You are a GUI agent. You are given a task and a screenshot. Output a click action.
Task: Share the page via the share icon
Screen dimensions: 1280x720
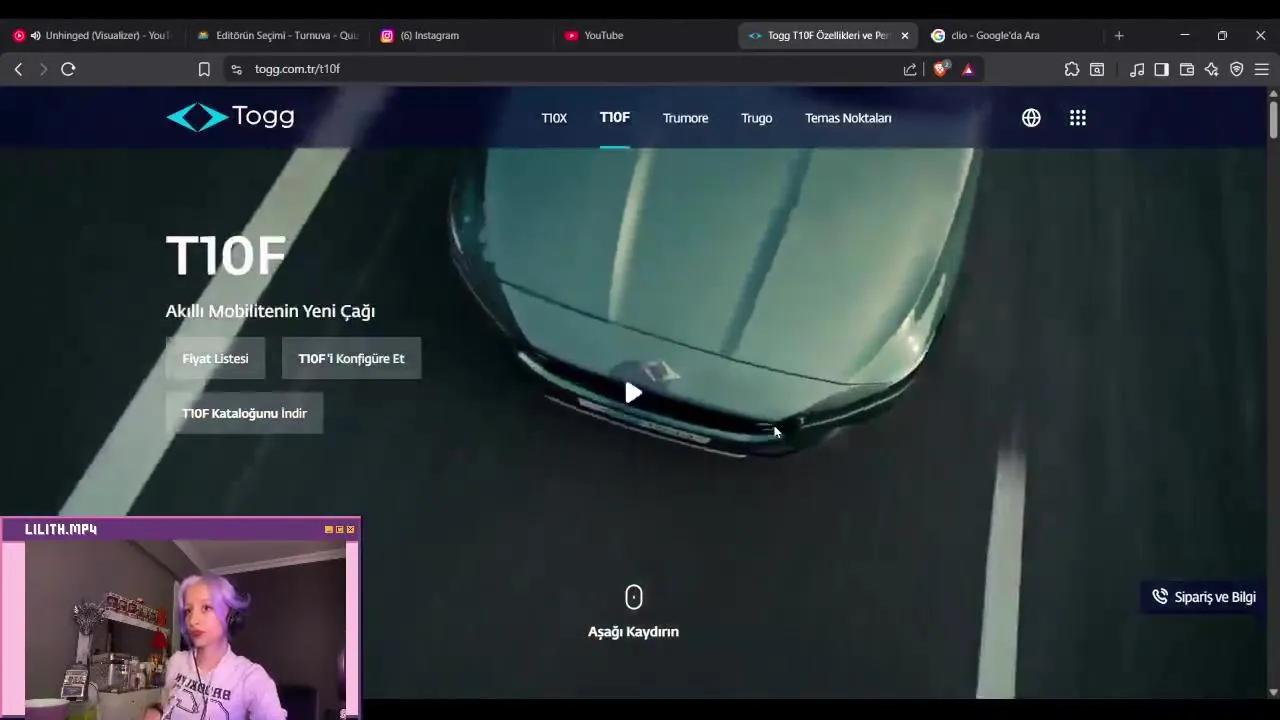(x=910, y=69)
